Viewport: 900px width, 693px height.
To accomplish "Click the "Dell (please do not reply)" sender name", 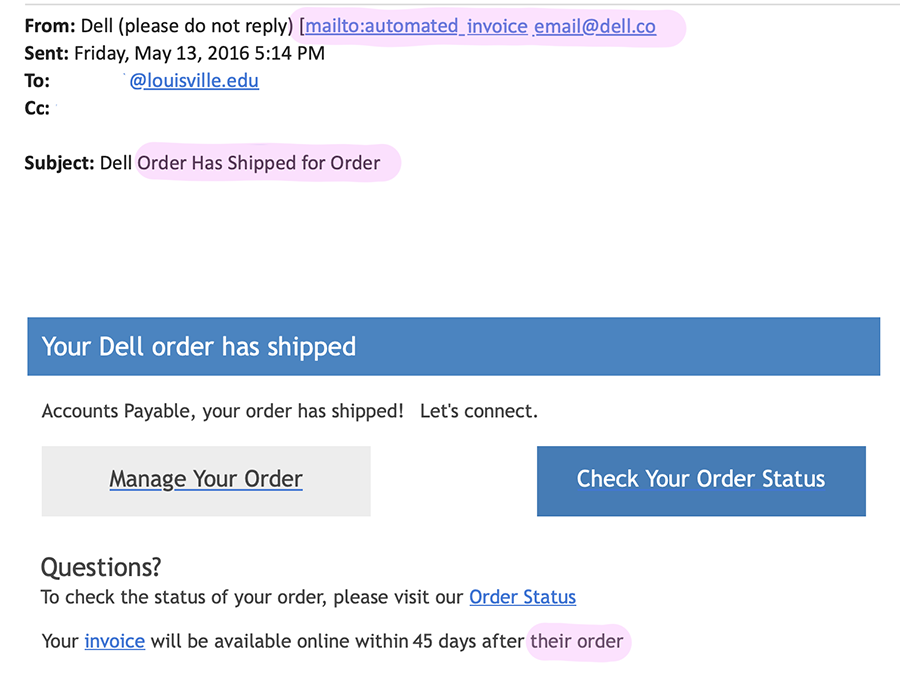I will point(186,27).
